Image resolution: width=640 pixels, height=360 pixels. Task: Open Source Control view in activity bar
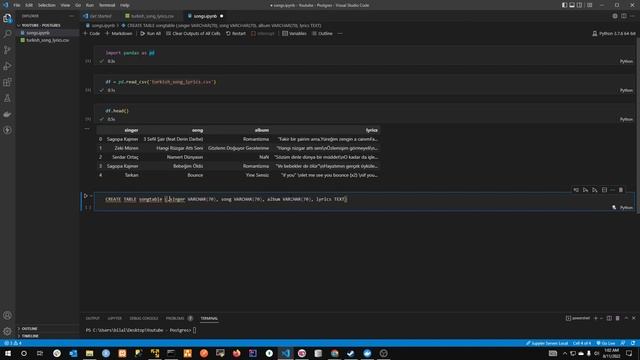point(7,50)
